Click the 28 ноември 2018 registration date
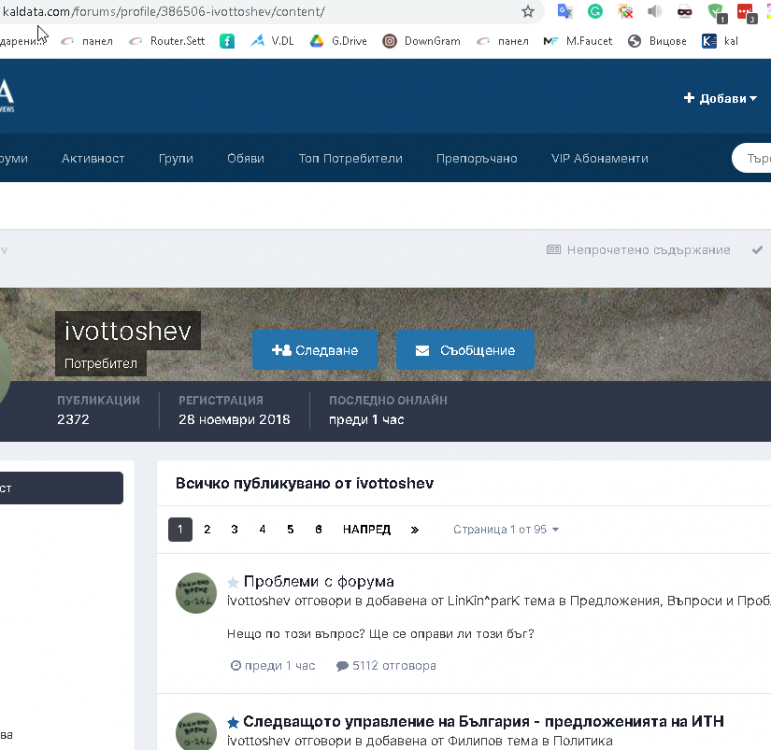This screenshot has width=771, height=750. [234, 419]
